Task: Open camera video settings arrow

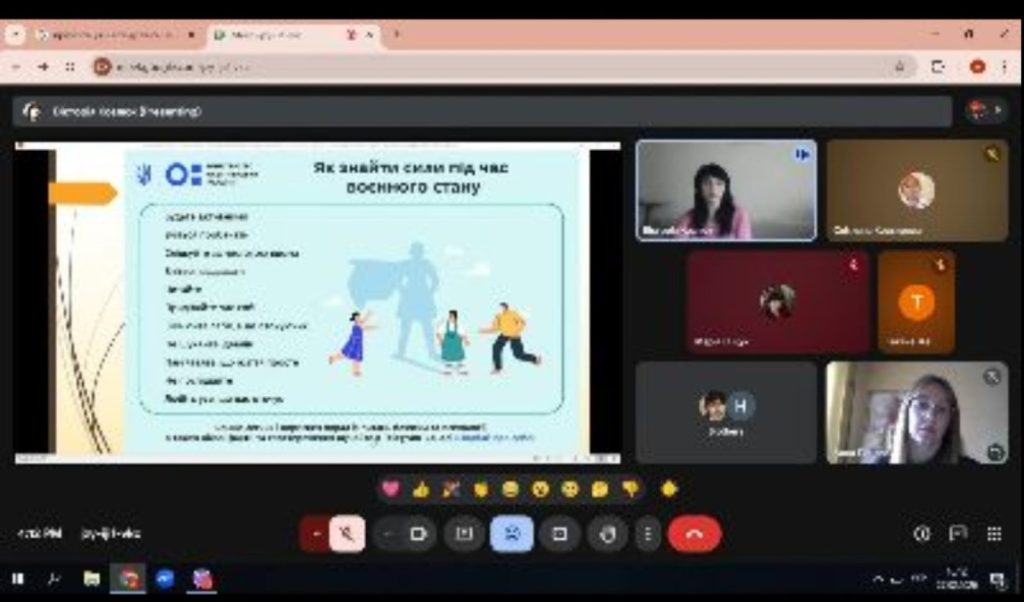Action: pos(388,534)
